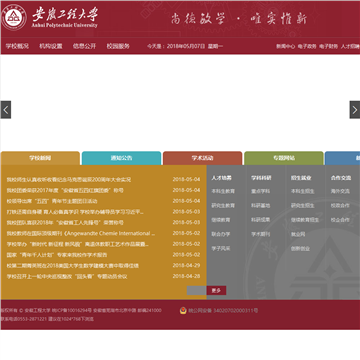Click the 人才培养 column heading
This screenshot has height=360, width=360.
221,178
